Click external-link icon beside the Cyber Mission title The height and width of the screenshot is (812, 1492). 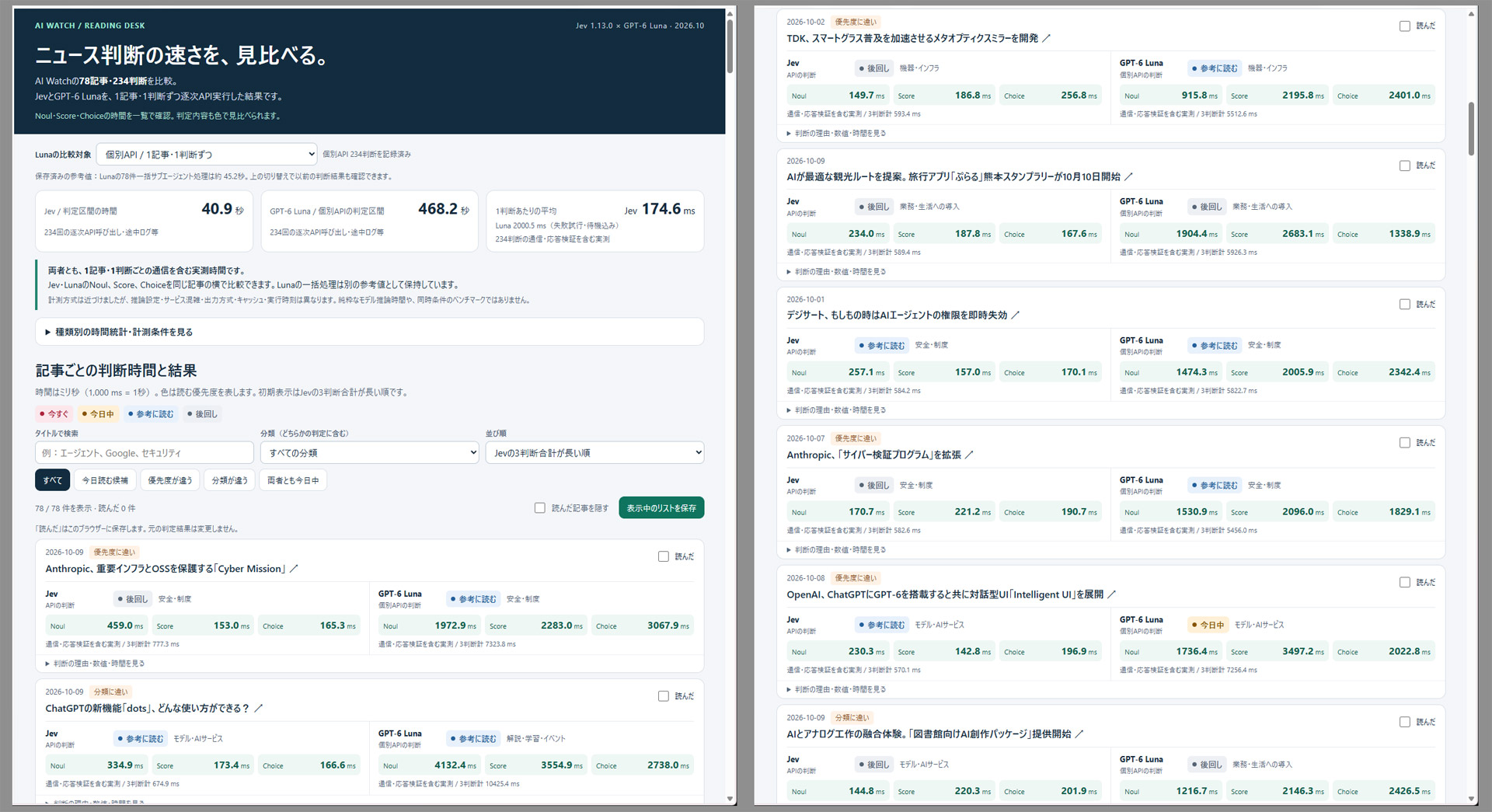coord(294,569)
